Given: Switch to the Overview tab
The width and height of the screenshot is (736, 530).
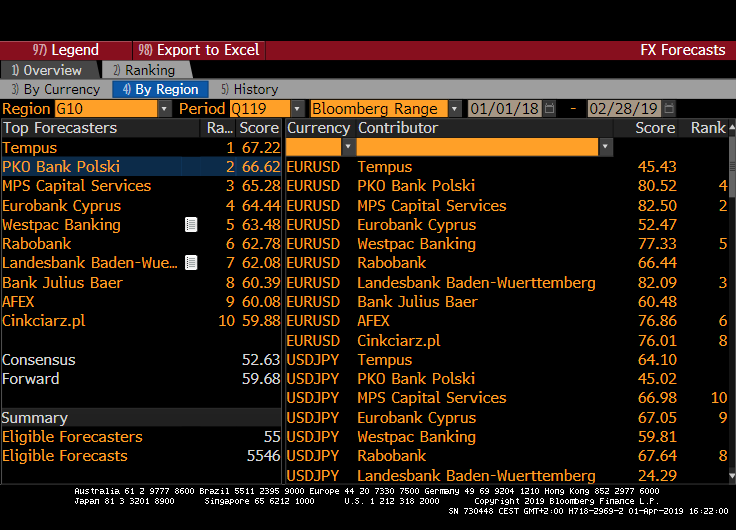Looking at the screenshot, I should pyautogui.click(x=50, y=70).
